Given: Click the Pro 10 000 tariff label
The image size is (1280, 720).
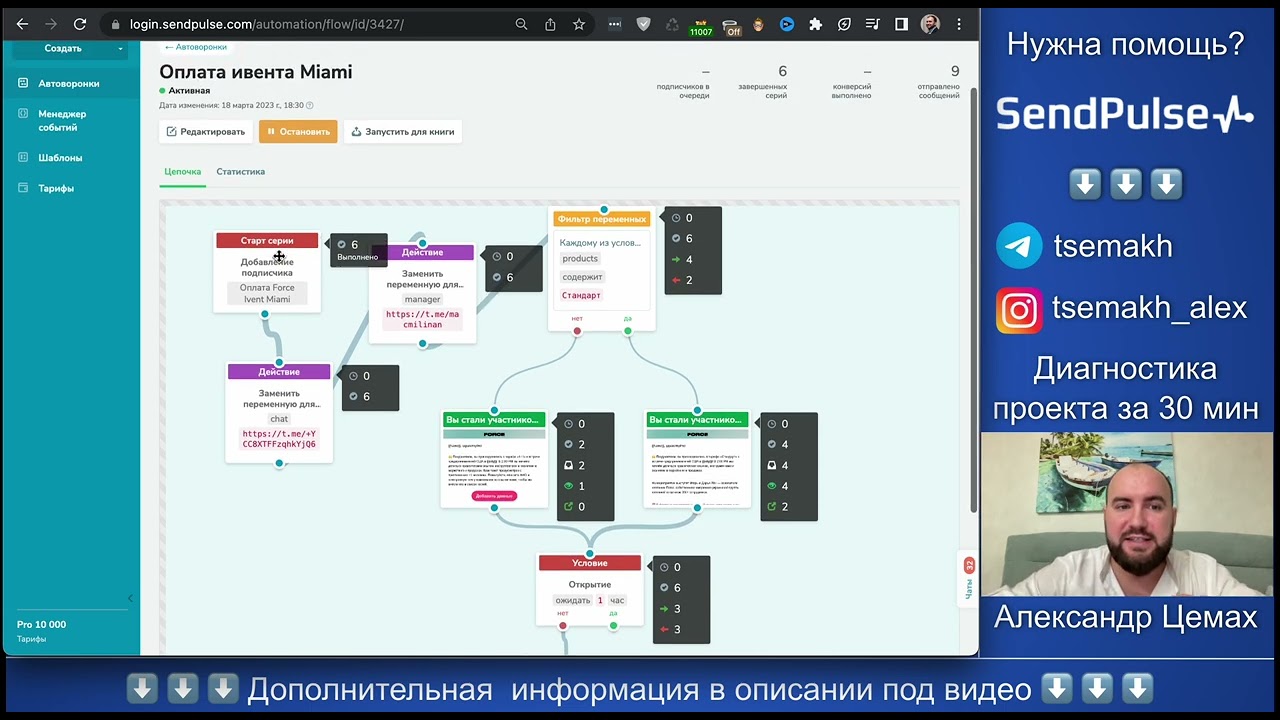Looking at the screenshot, I should tap(41, 625).
